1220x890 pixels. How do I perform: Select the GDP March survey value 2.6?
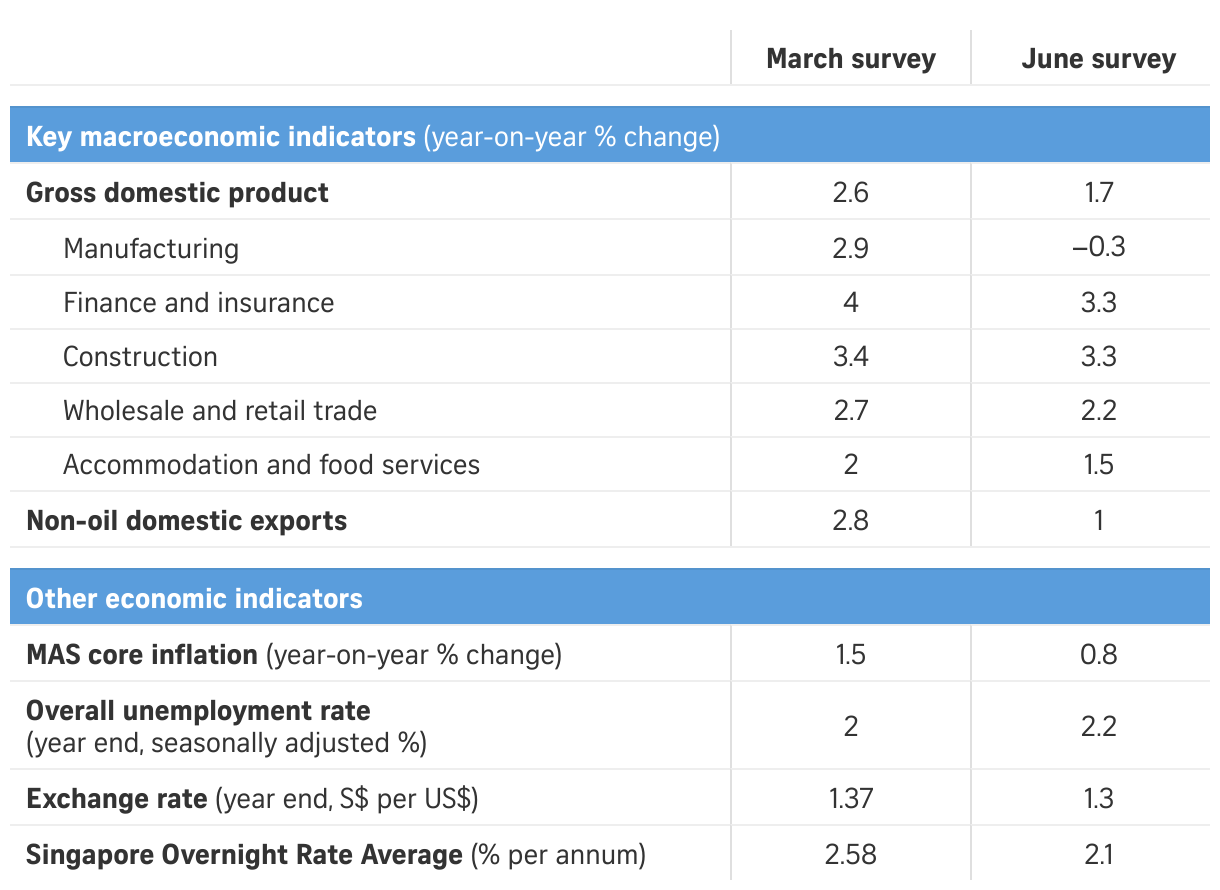coord(850,193)
